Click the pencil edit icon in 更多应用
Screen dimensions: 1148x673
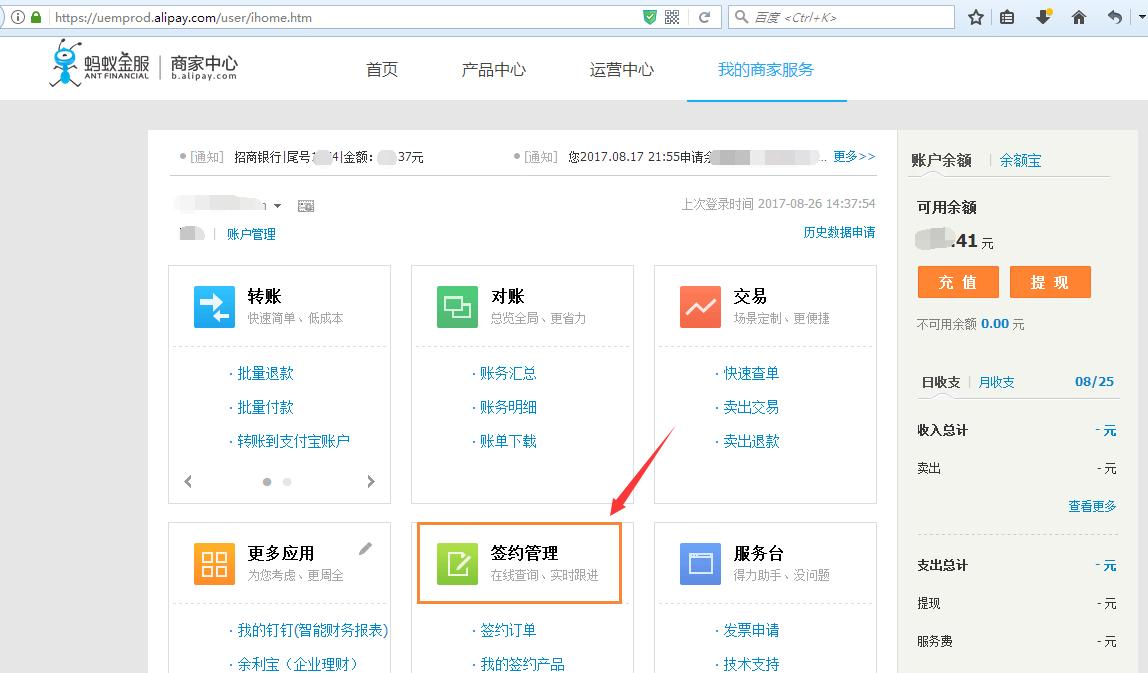(366, 548)
